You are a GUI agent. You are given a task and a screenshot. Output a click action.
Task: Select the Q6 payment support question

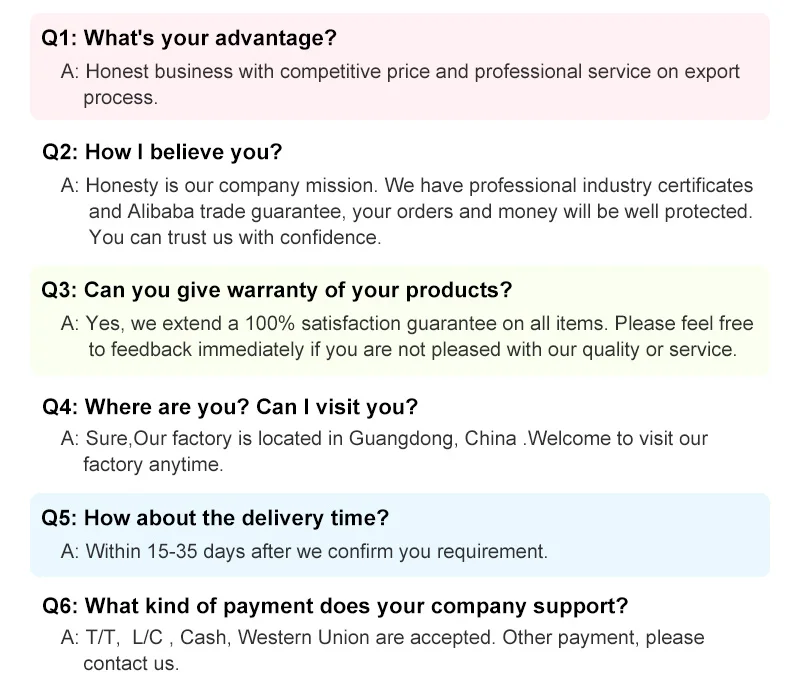[335, 606]
